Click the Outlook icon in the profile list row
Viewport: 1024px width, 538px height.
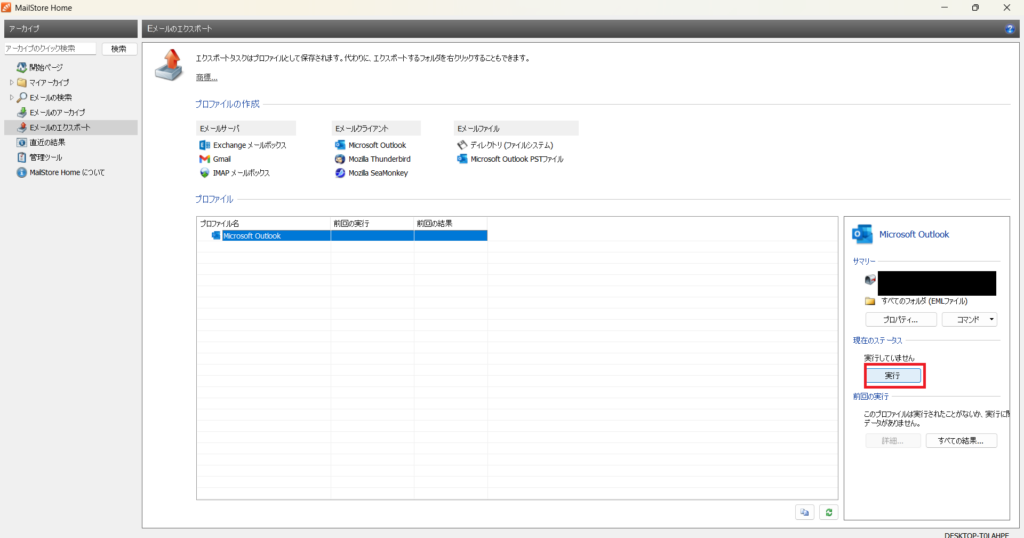pos(216,236)
